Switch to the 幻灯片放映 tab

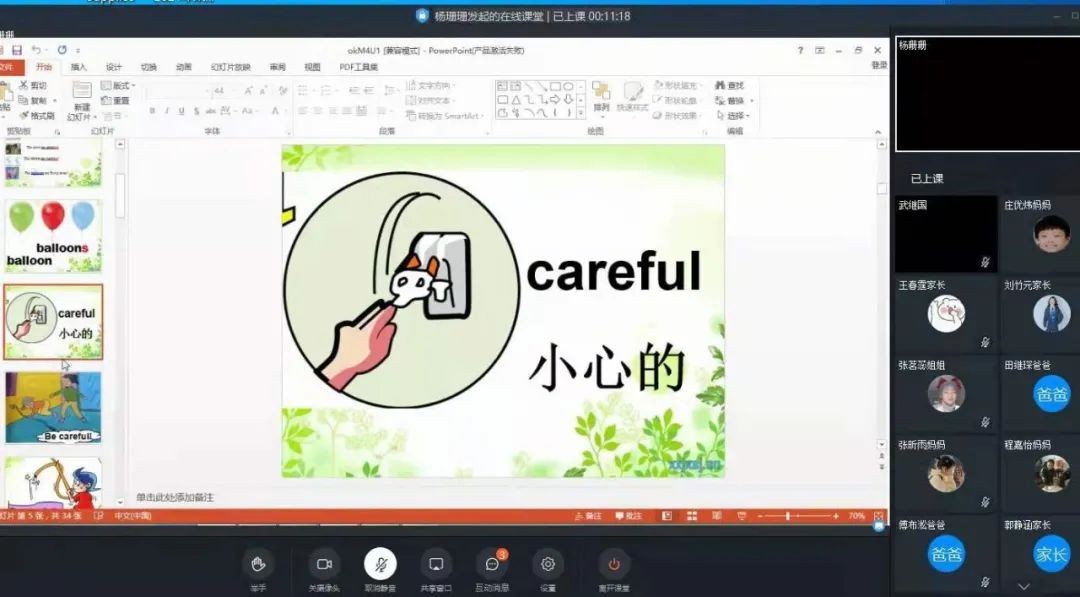pos(230,67)
